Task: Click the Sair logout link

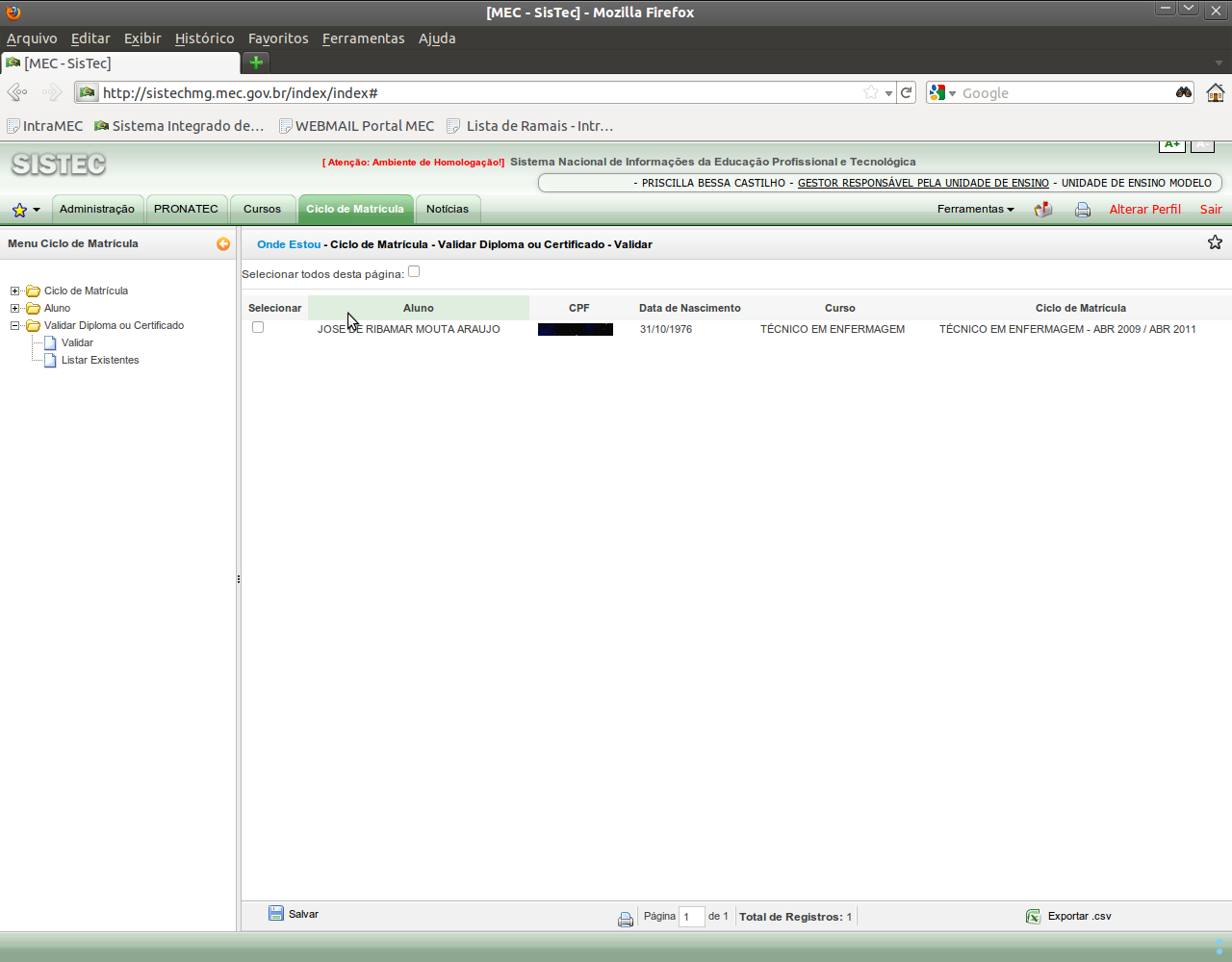Action: coord(1211,209)
